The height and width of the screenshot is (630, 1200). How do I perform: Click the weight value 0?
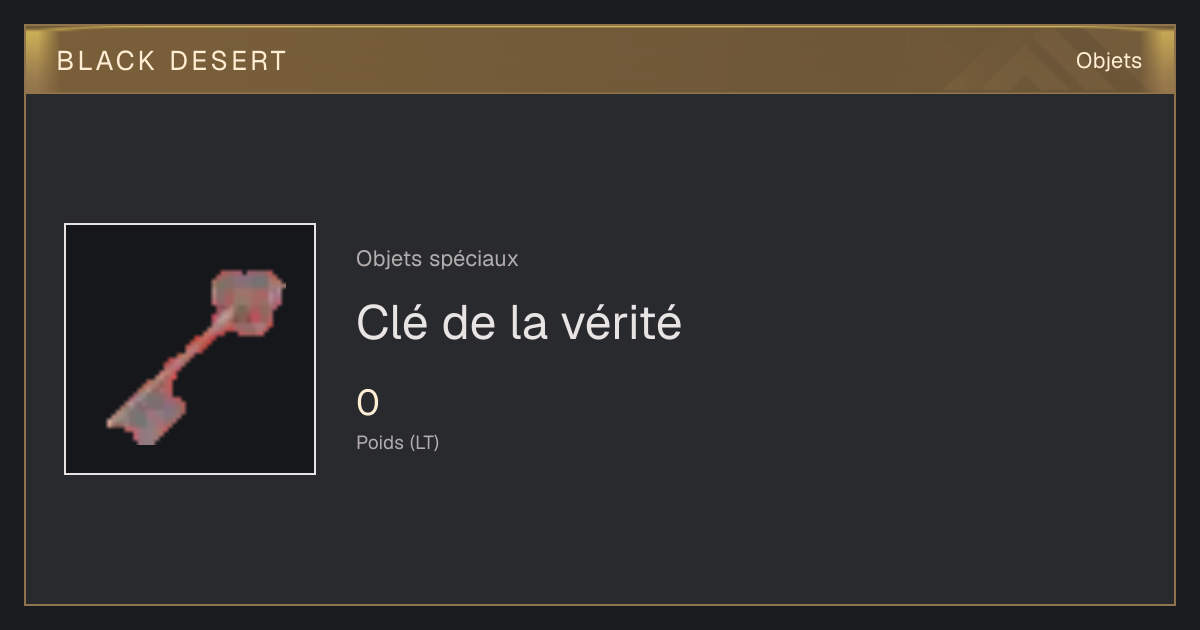(x=368, y=403)
